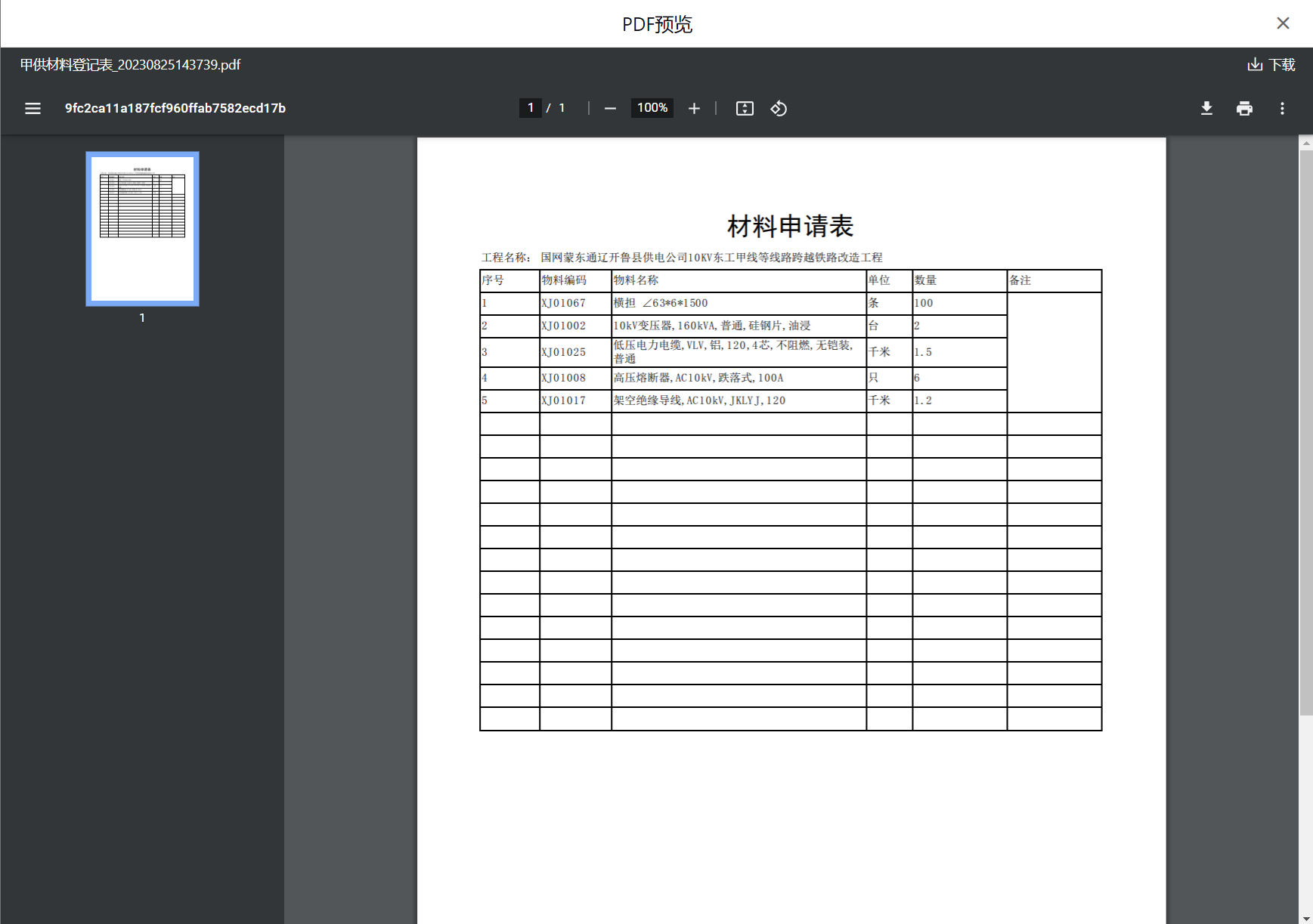Toggle the sidebar hamburger menu

point(33,109)
